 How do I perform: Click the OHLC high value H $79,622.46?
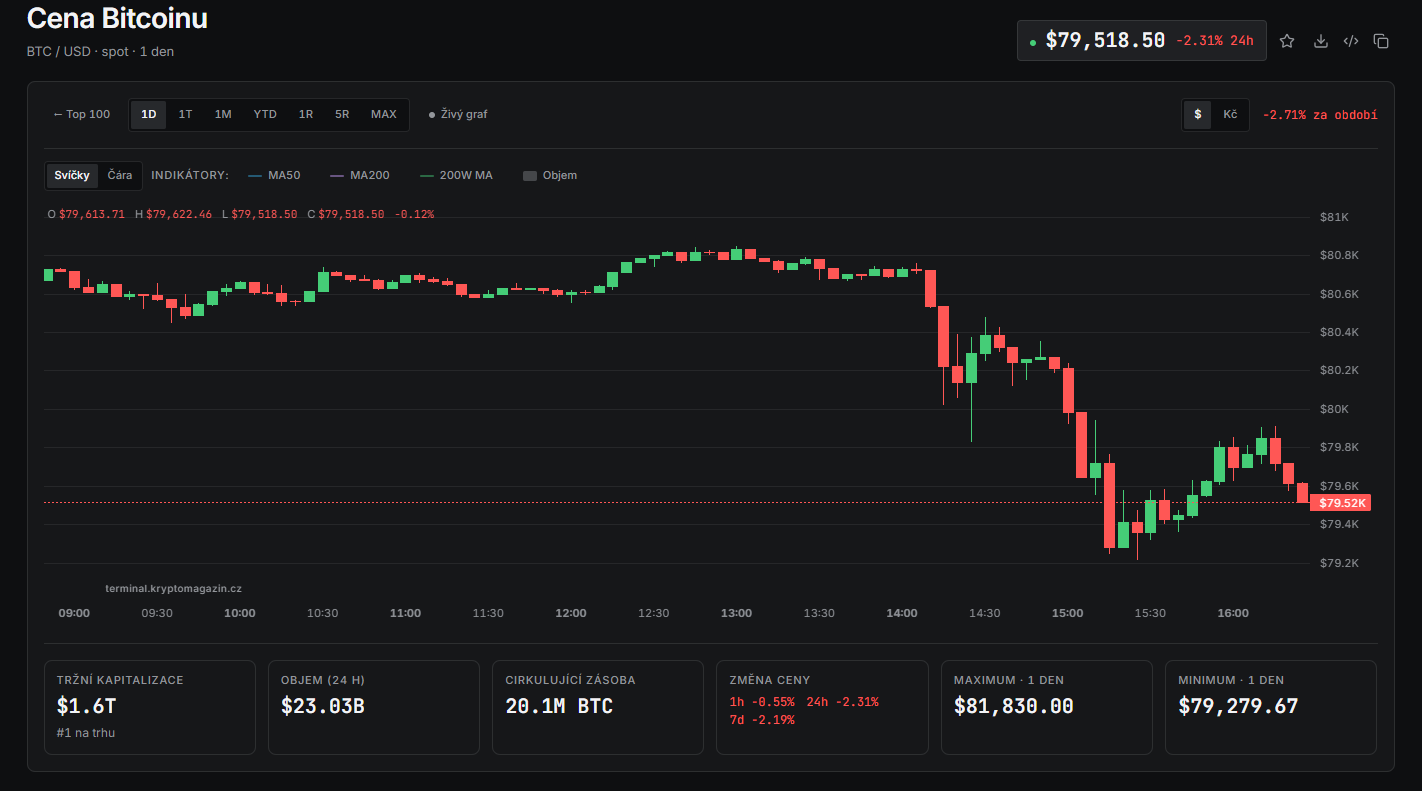pos(174,214)
